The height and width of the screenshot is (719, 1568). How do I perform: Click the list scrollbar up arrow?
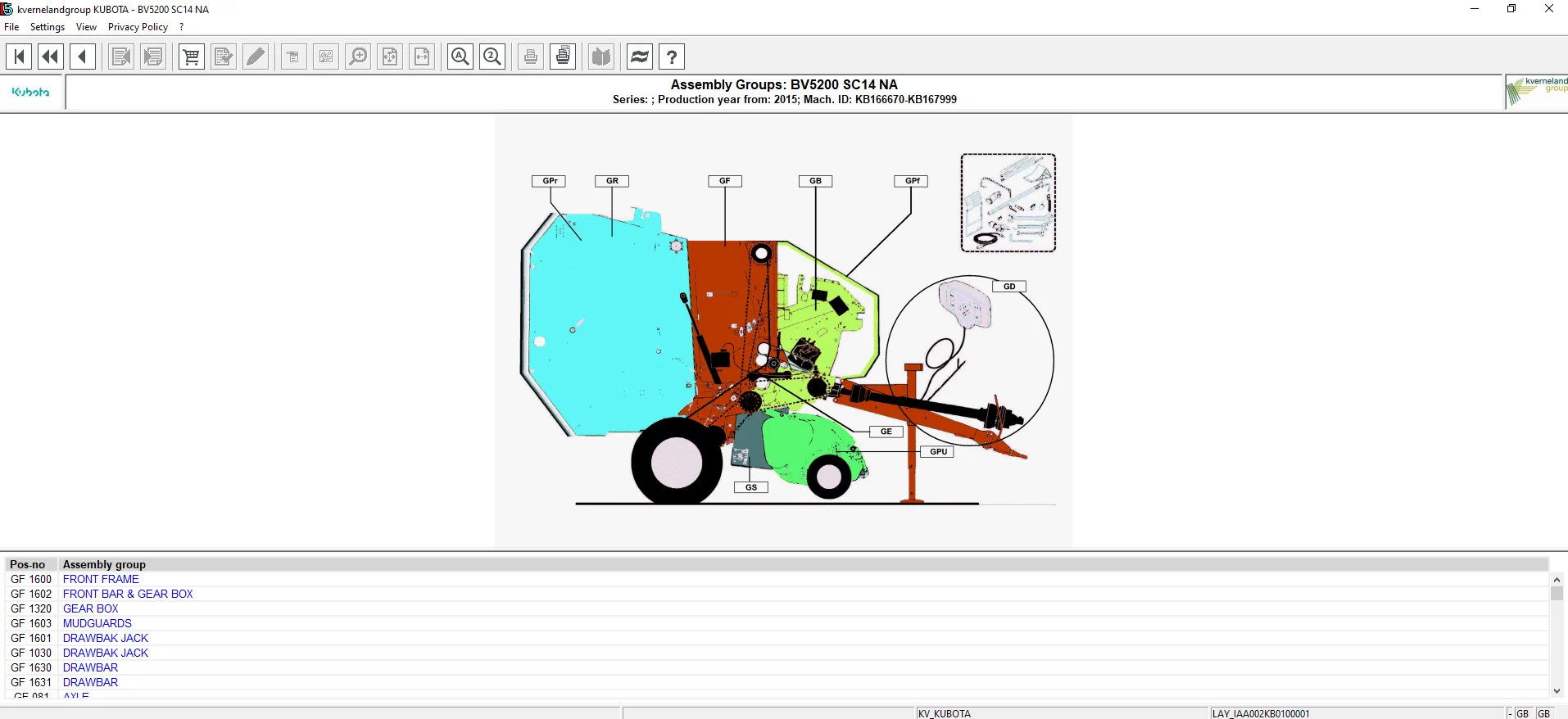click(x=1557, y=579)
